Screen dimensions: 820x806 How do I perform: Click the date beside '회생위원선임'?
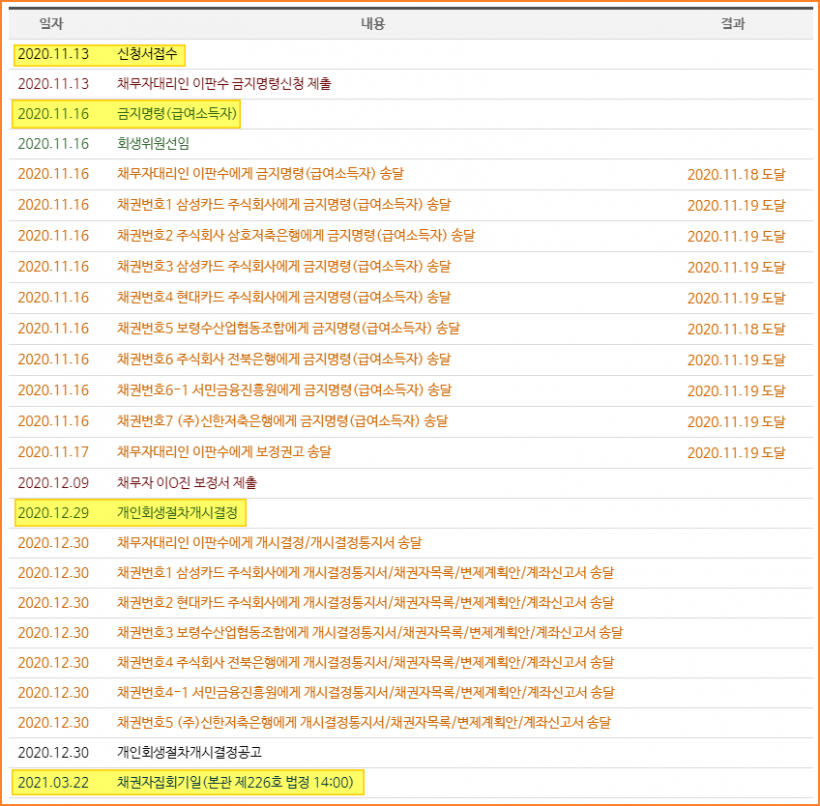(x=53, y=143)
